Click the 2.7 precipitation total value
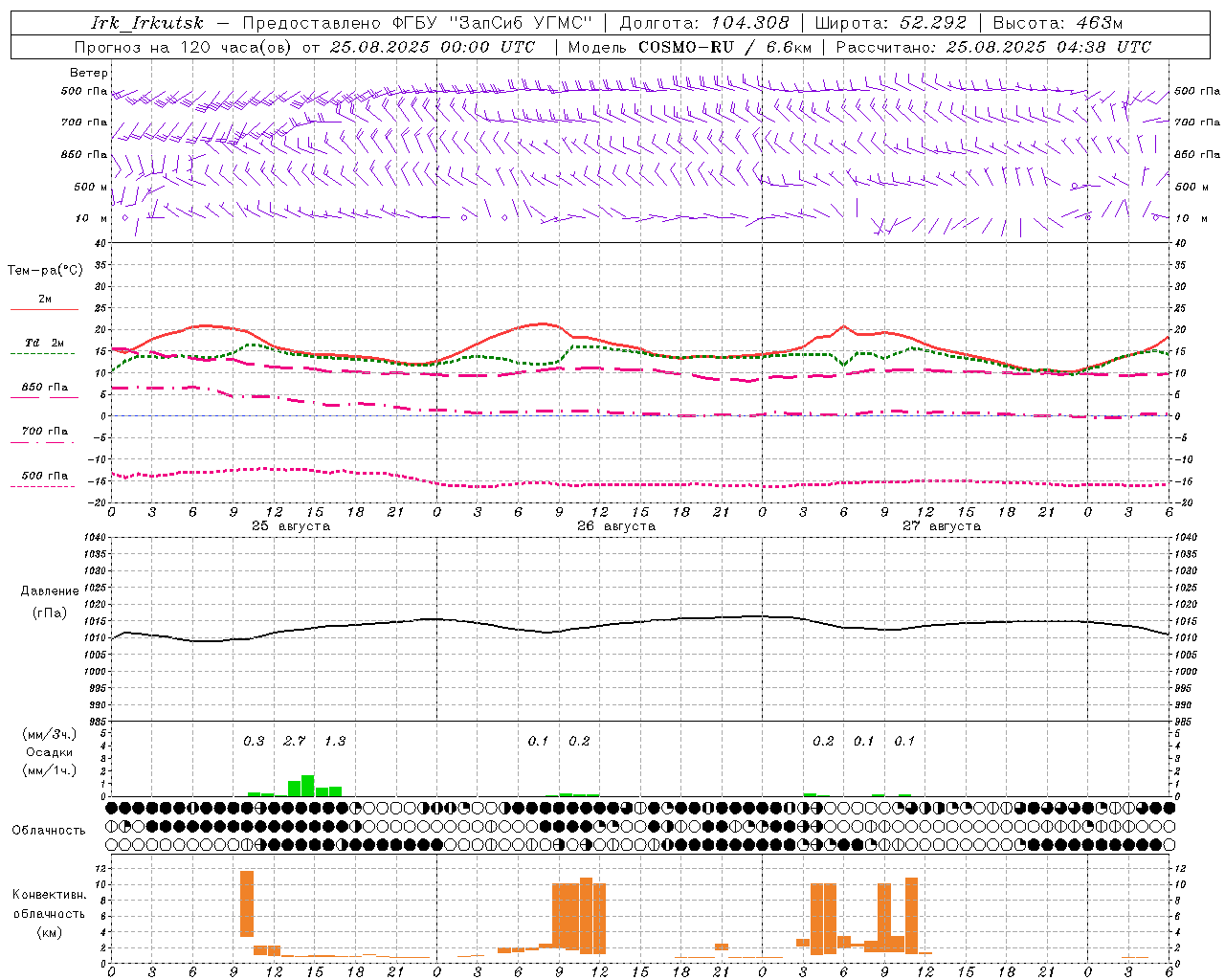1225x980 pixels. (295, 741)
